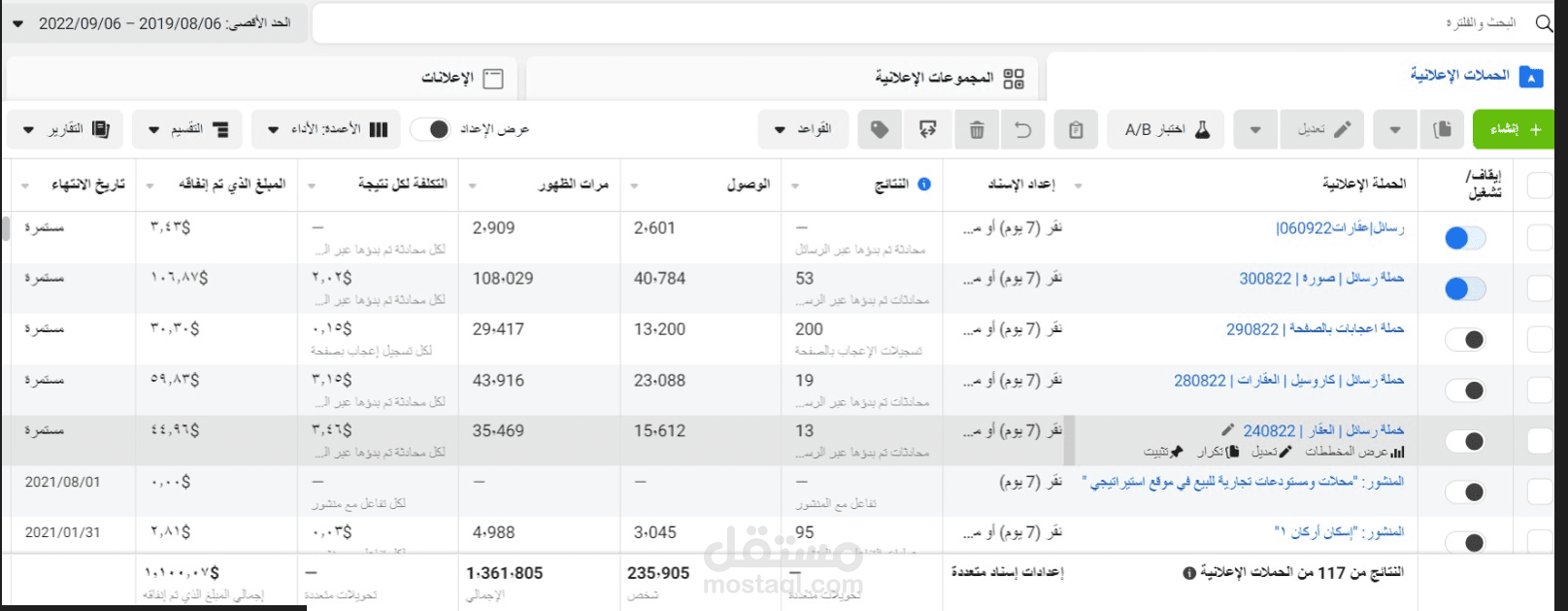
Task: Open the duplicate options dropdown arrow
Action: pos(1395,129)
